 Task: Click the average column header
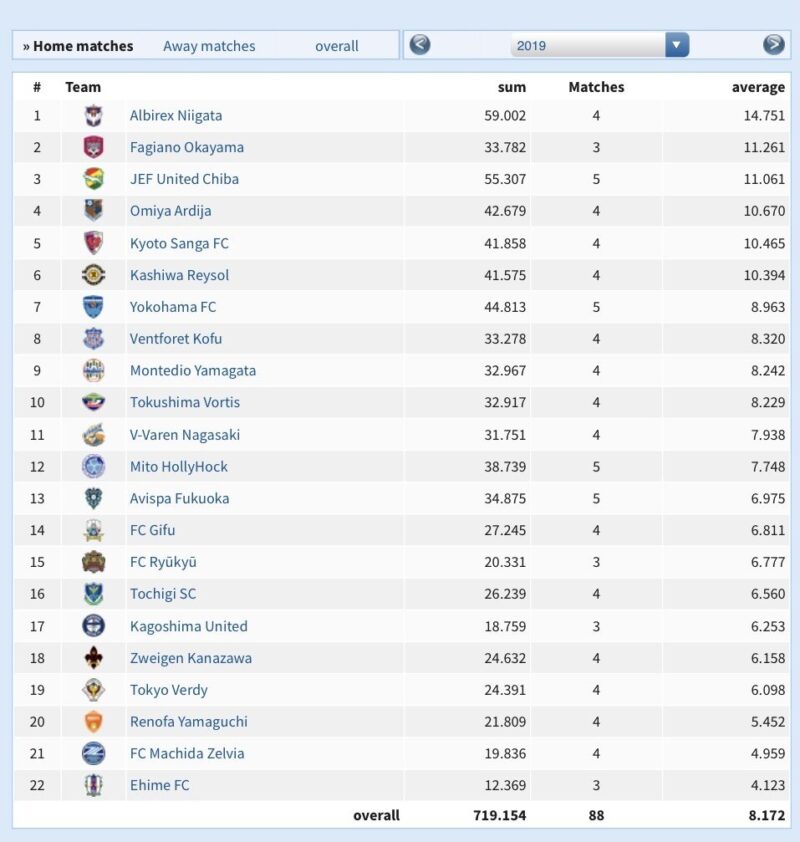click(758, 87)
